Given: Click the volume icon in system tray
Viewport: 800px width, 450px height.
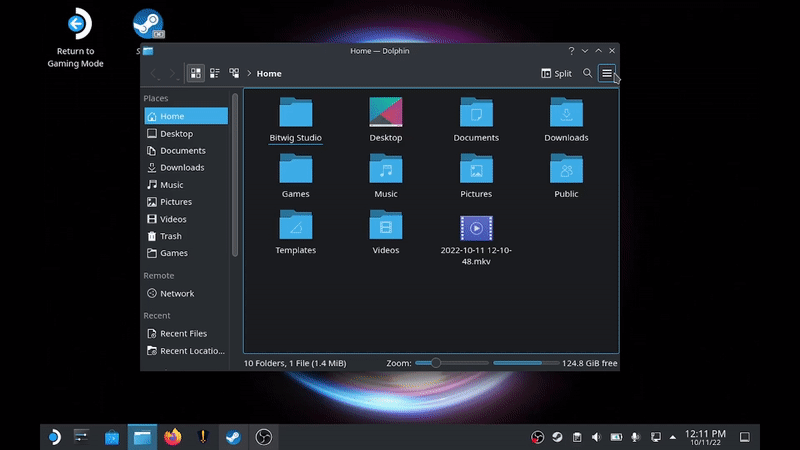Looking at the screenshot, I should click(596, 437).
